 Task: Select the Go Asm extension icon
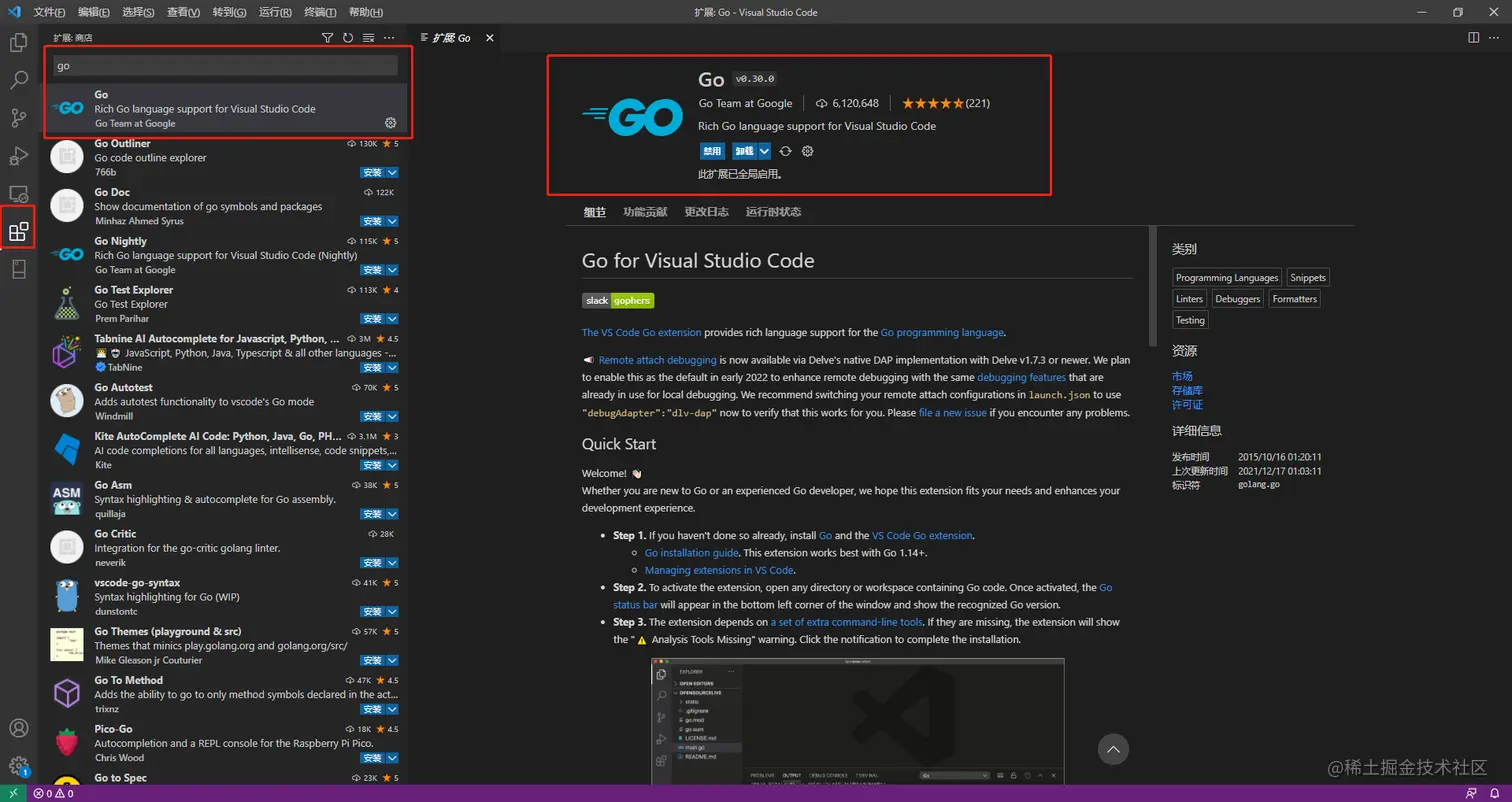click(x=67, y=499)
